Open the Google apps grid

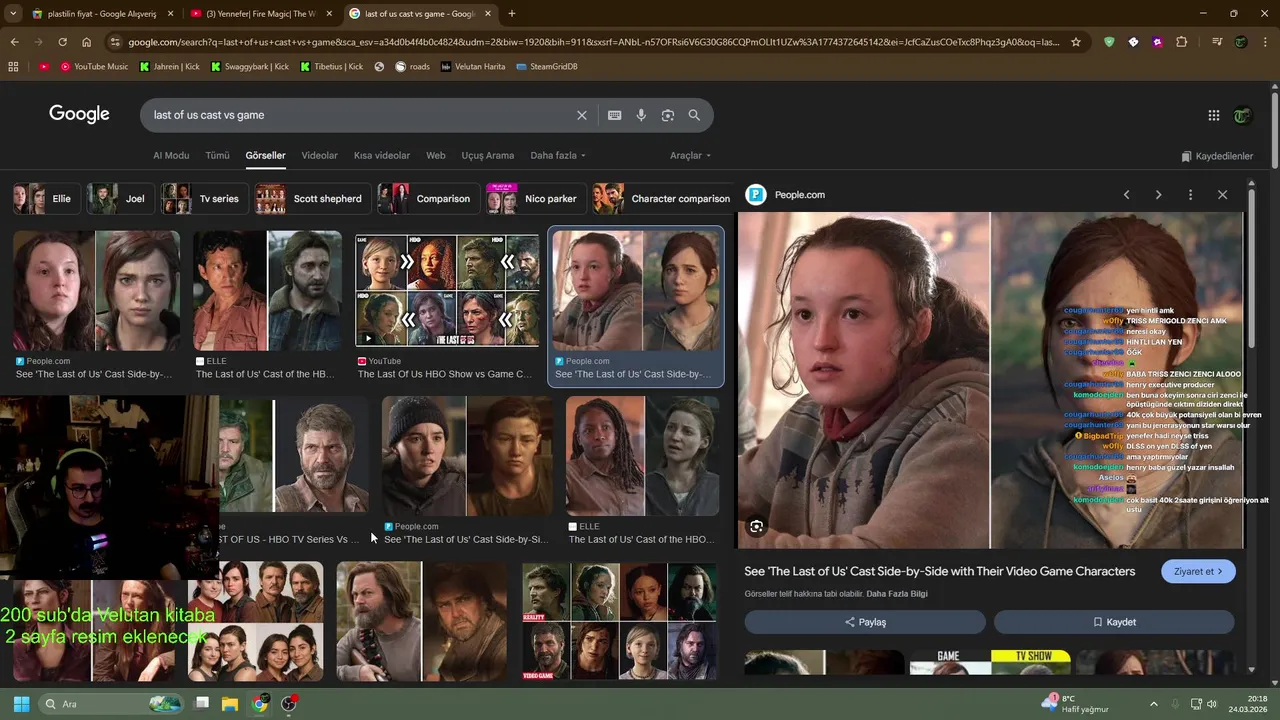pos(1214,115)
